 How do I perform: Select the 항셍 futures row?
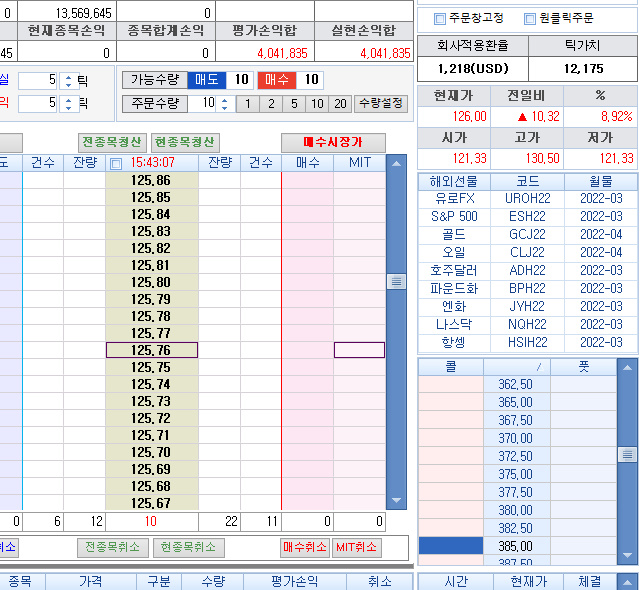pyautogui.click(x=527, y=343)
